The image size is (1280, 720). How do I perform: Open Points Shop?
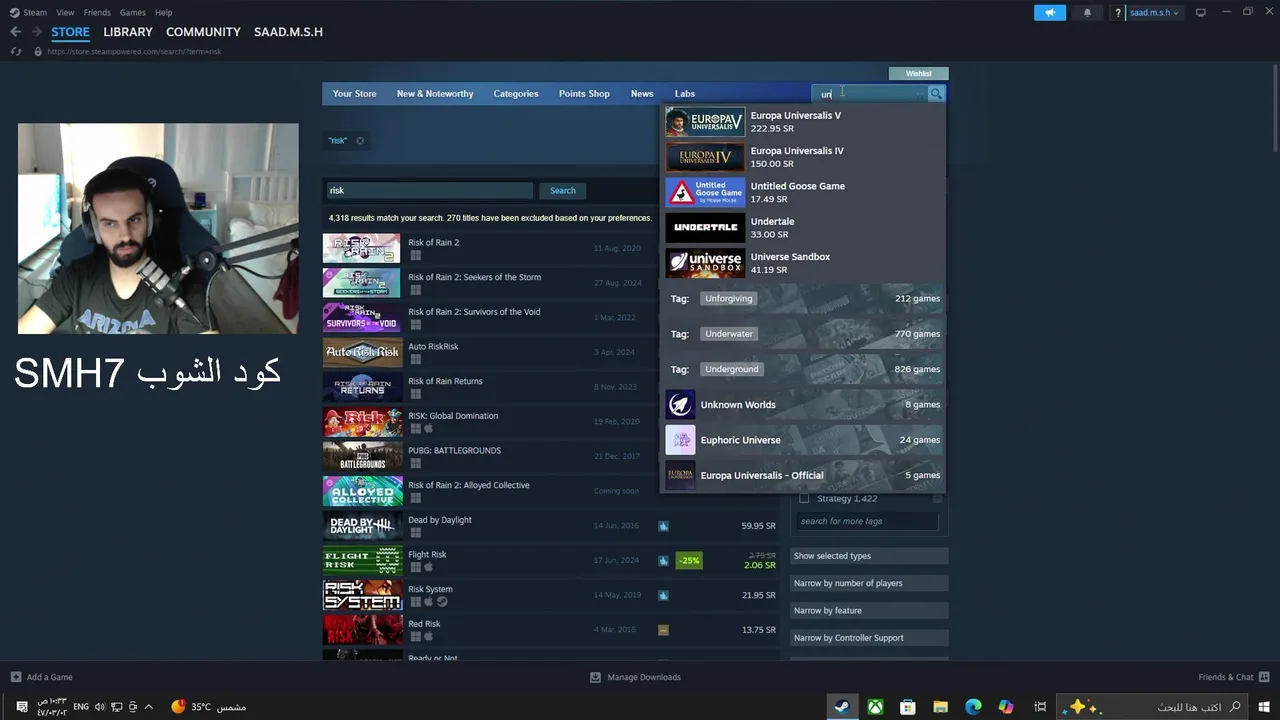tap(584, 94)
